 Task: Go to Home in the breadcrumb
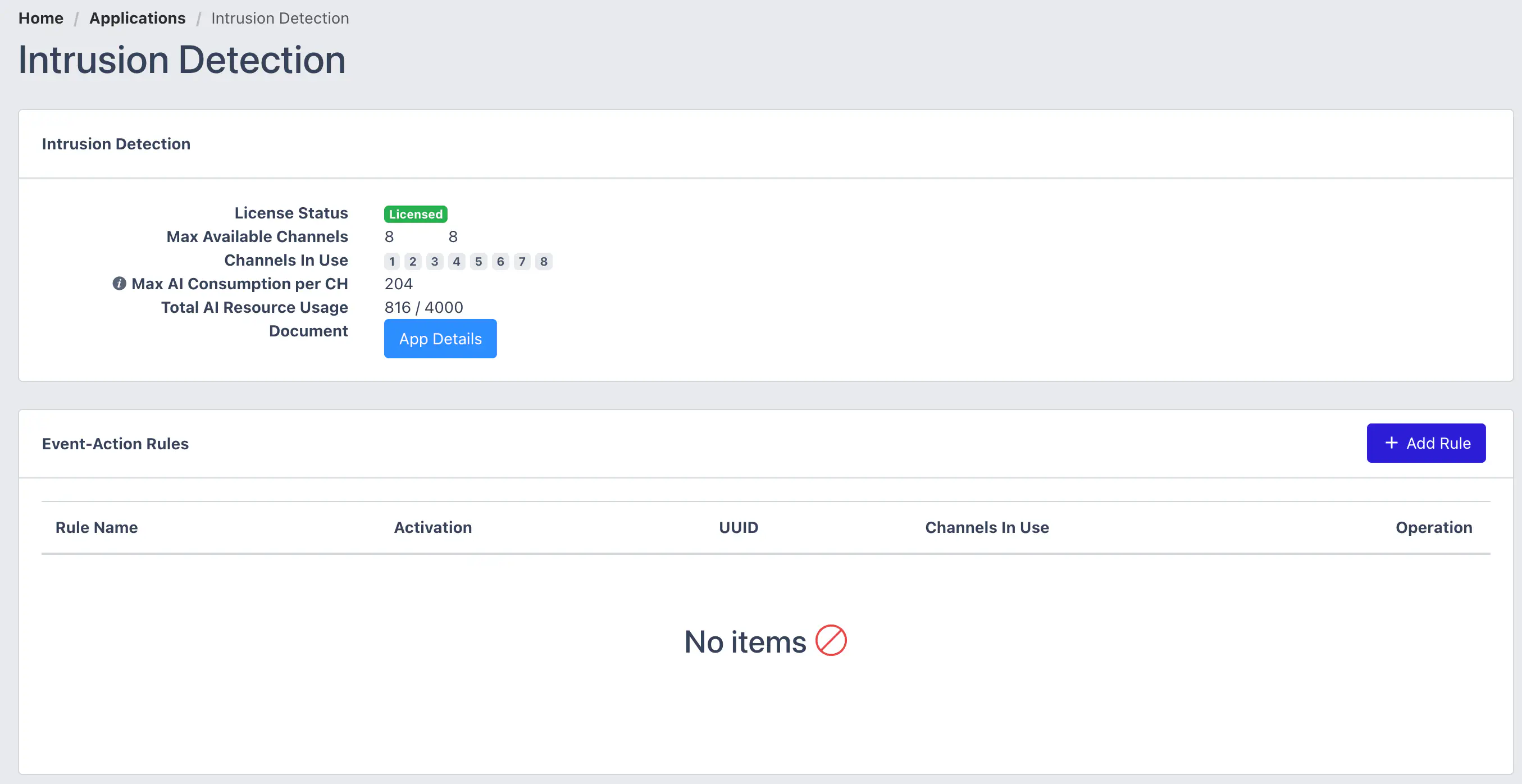point(41,19)
